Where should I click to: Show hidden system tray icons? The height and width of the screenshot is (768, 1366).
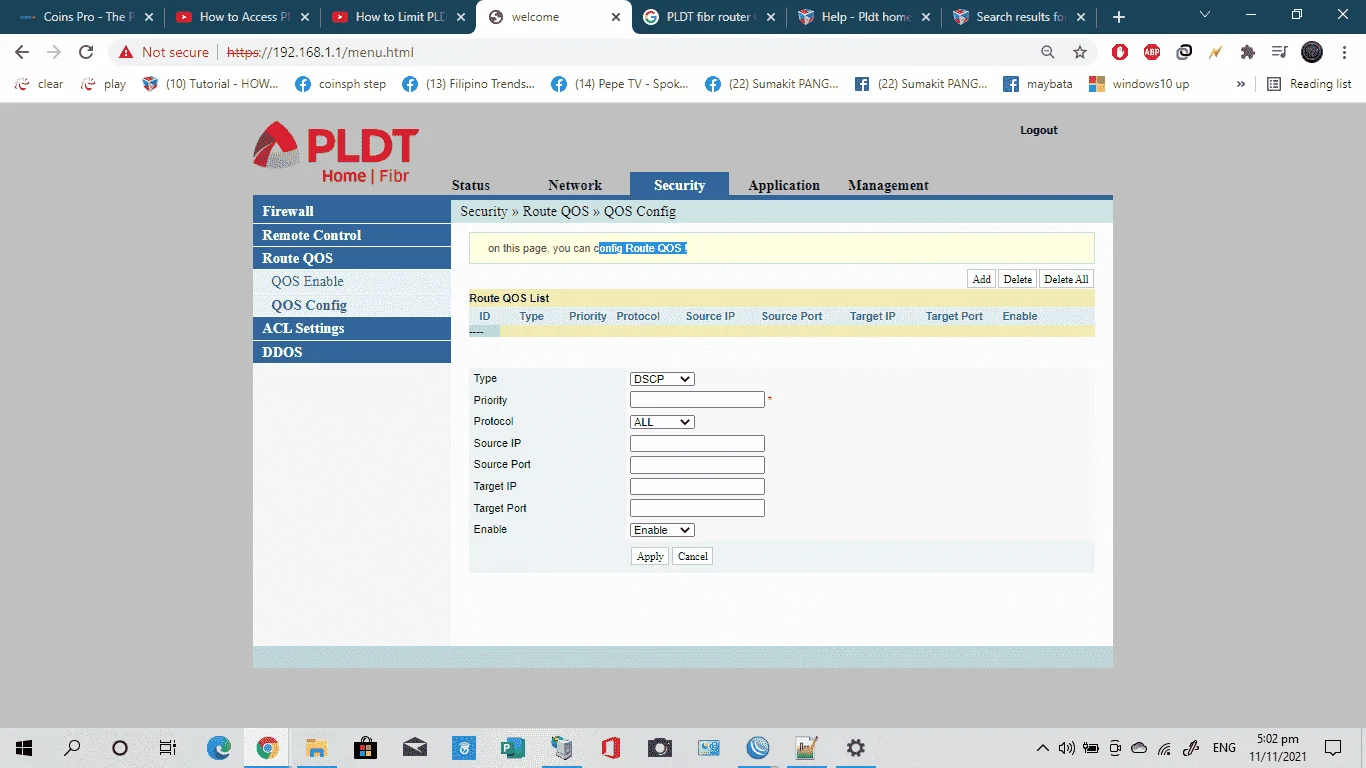point(1043,748)
